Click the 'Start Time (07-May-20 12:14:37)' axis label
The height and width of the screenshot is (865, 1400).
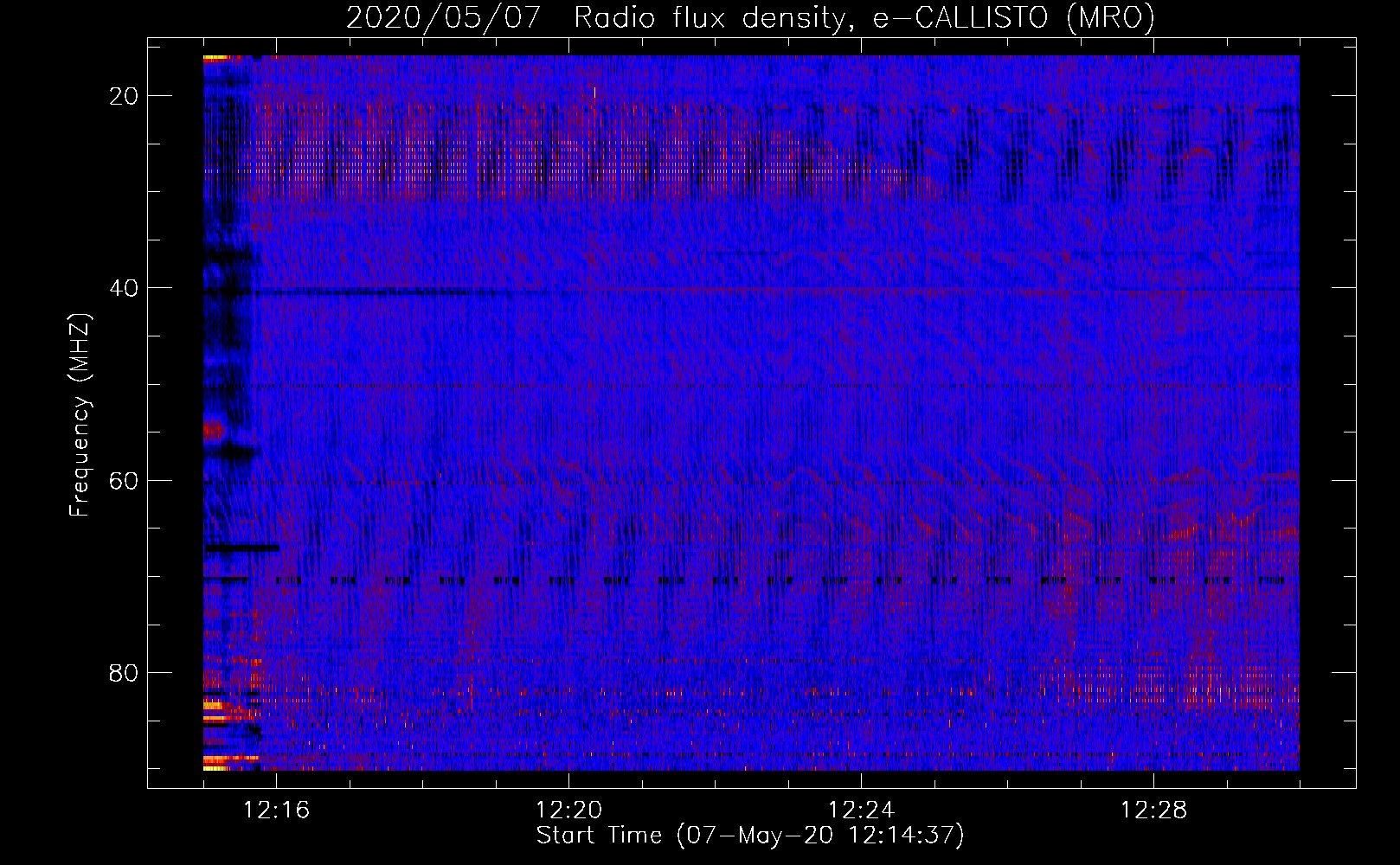(x=750, y=836)
